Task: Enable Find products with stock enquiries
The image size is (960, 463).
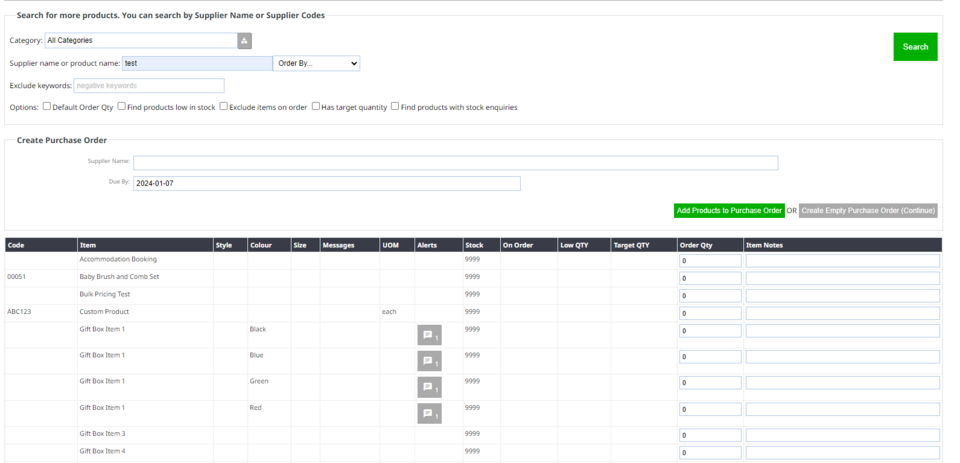Action: tap(395, 106)
